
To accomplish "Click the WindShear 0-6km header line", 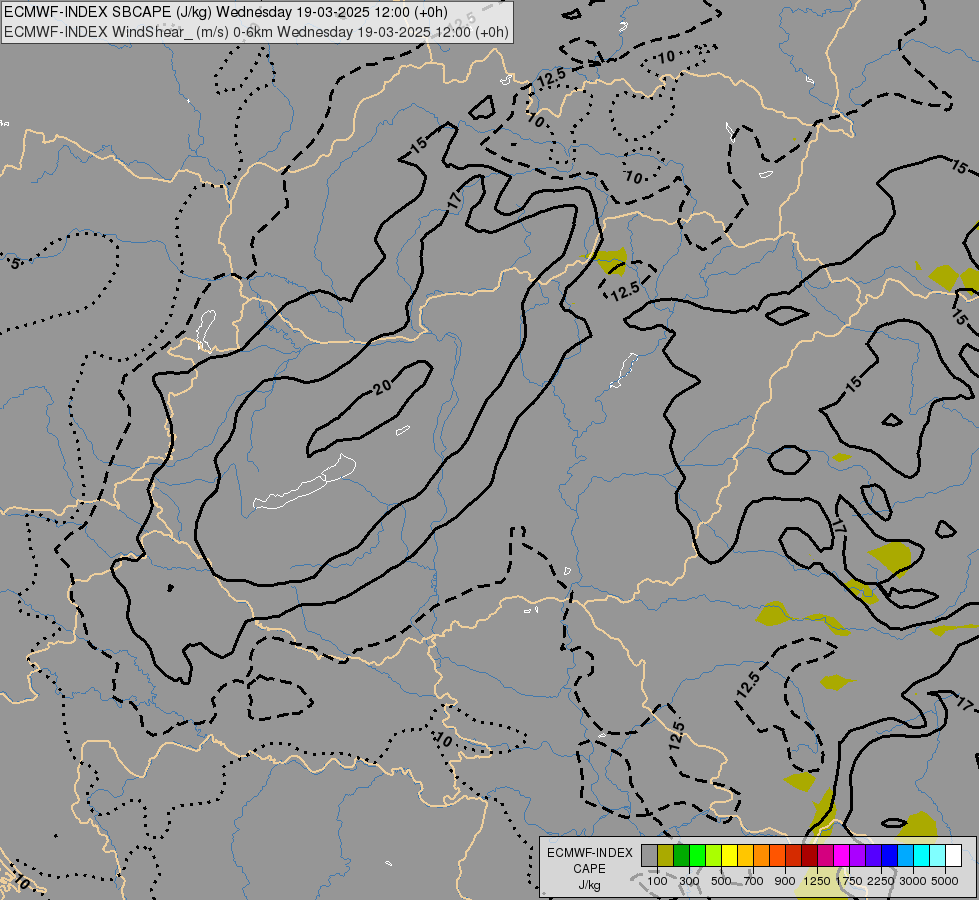I will coord(257,32).
